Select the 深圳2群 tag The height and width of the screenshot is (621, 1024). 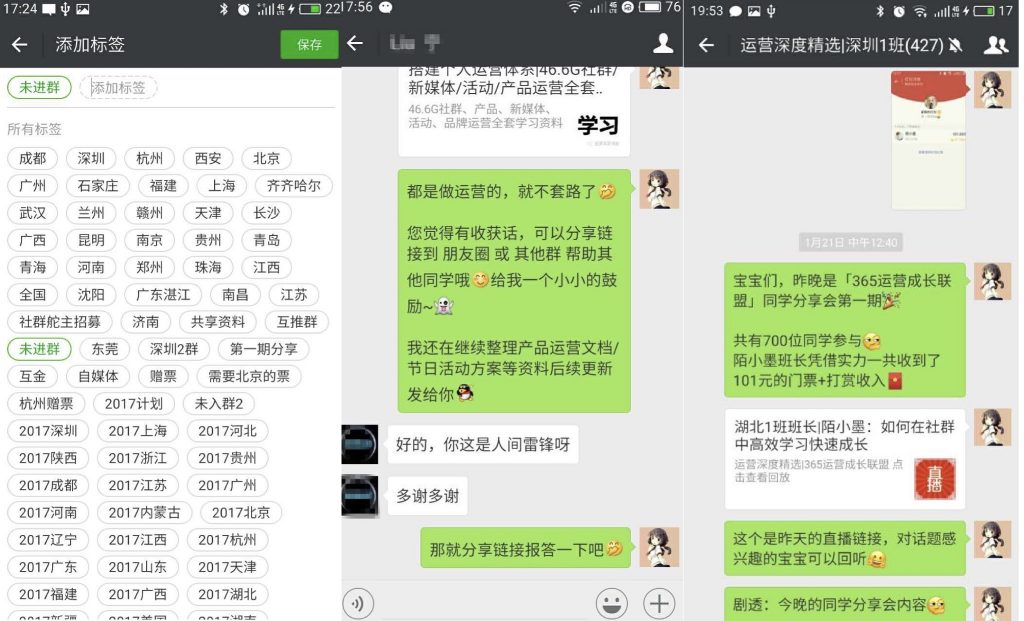pos(174,349)
